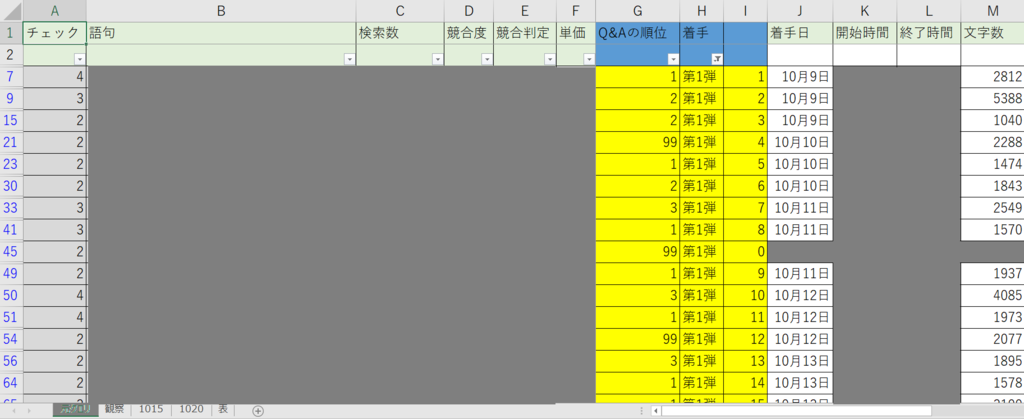Screen dimensions: 1024x419
Task: Select column C header
Action: [x=400, y=10]
